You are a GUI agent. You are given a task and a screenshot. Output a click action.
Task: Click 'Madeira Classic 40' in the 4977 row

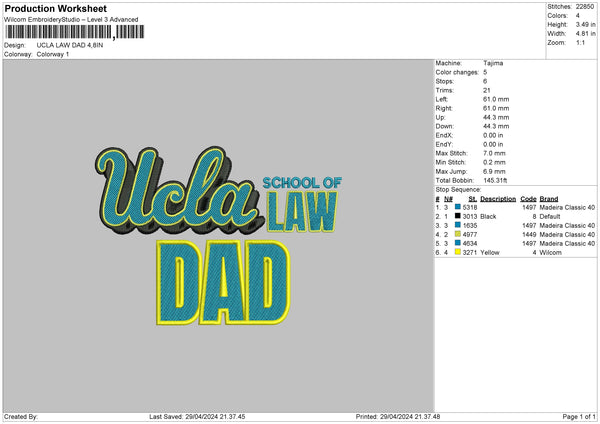pos(567,235)
